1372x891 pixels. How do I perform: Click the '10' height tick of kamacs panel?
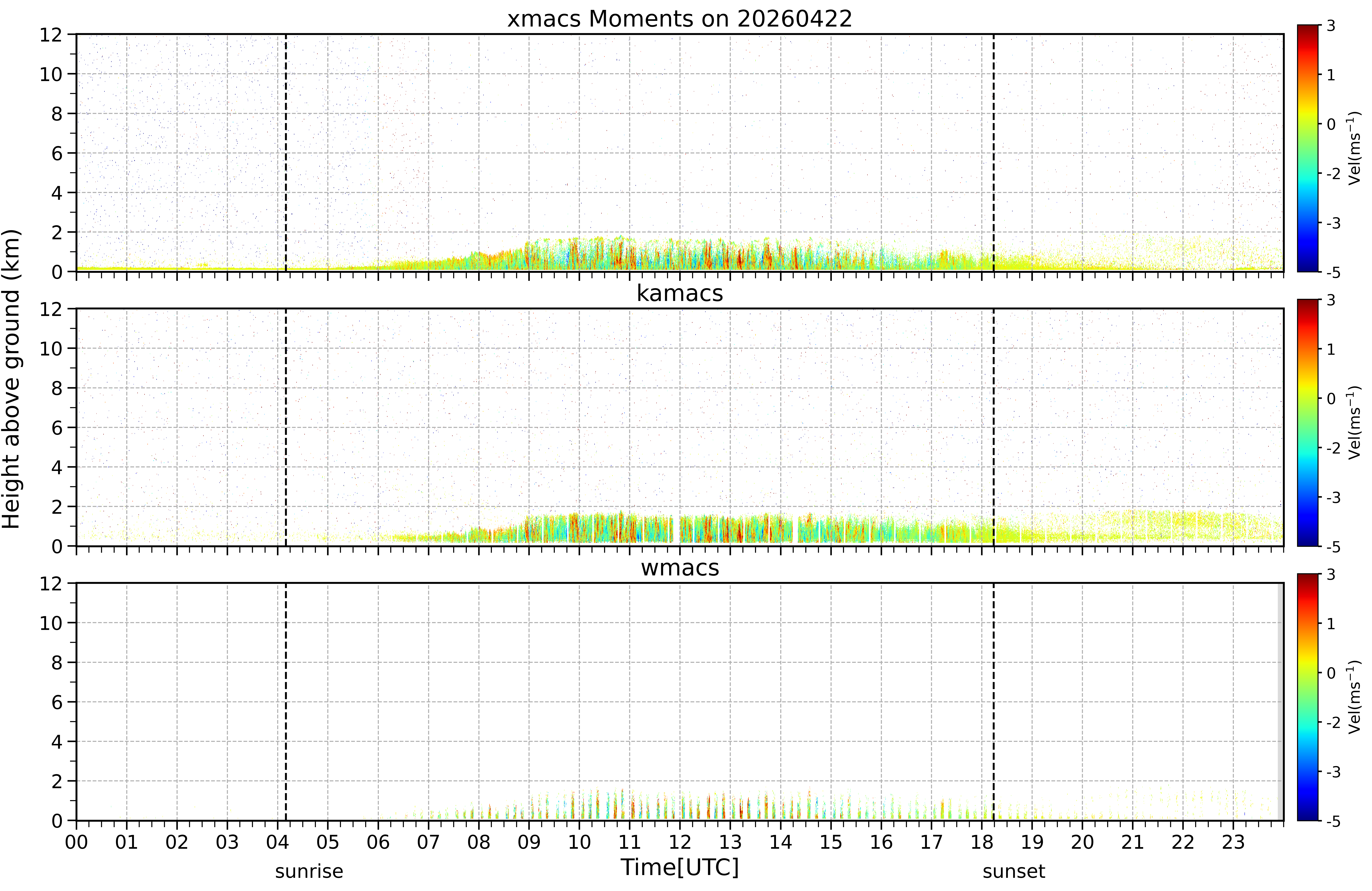point(51,348)
